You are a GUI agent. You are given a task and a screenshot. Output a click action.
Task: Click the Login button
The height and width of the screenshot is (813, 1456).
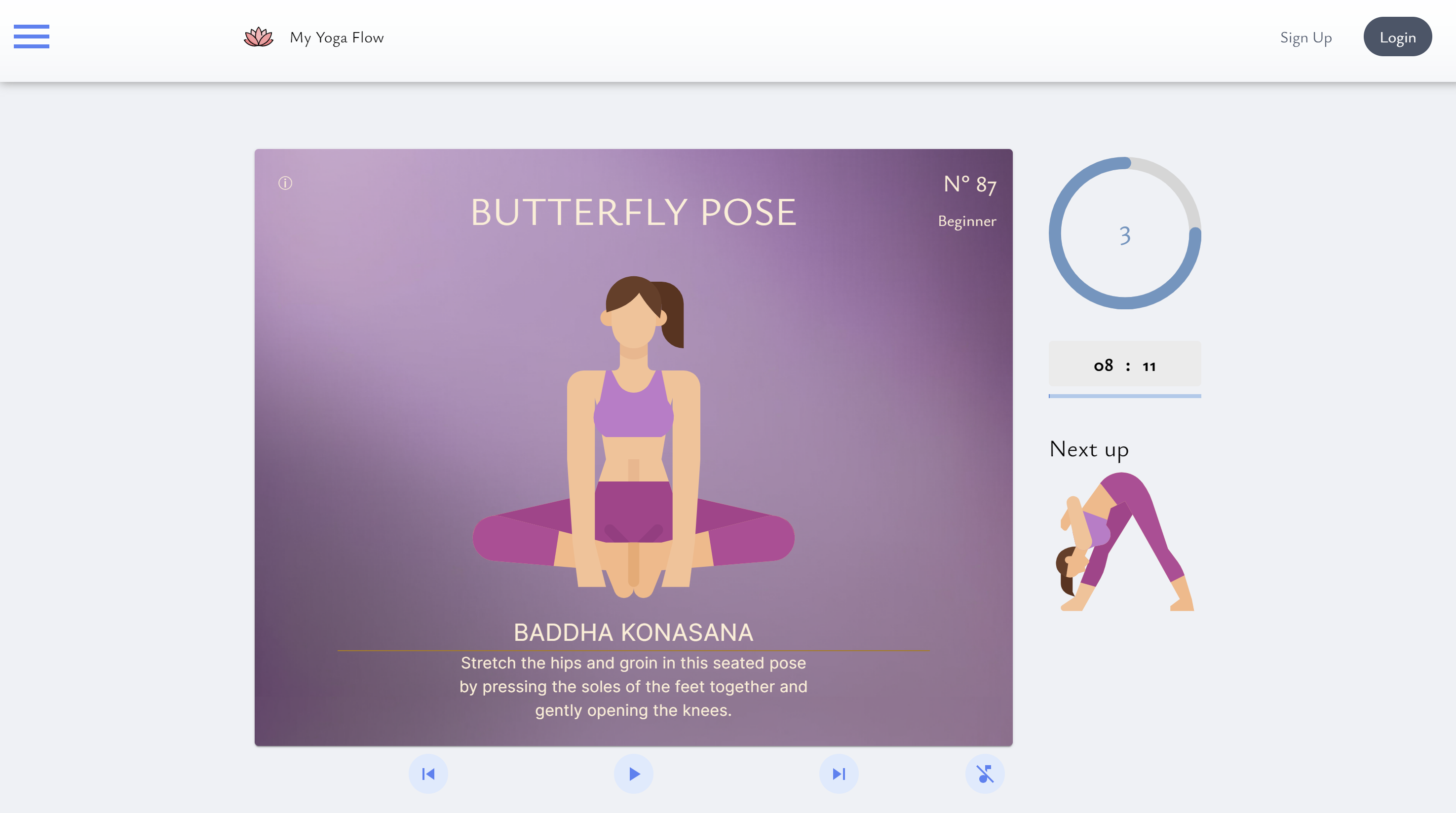1397,37
